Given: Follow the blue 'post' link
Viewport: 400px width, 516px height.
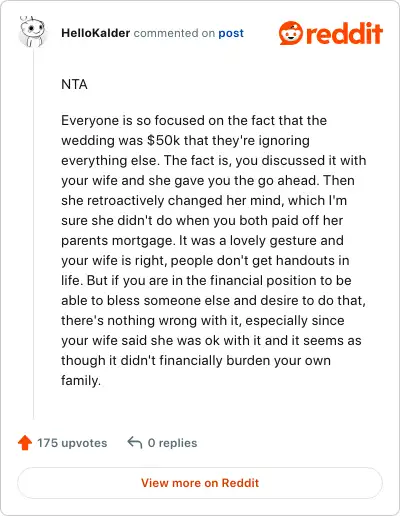Looking at the screenshot, I should coord(231,33).
